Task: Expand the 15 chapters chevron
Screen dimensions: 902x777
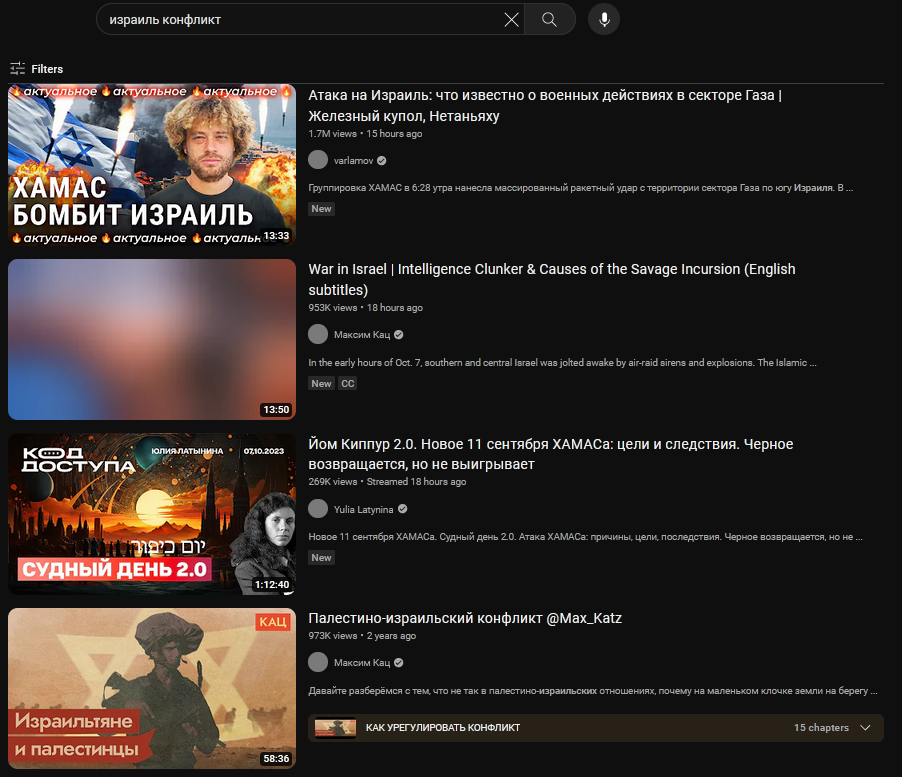Action: [865, 728]
